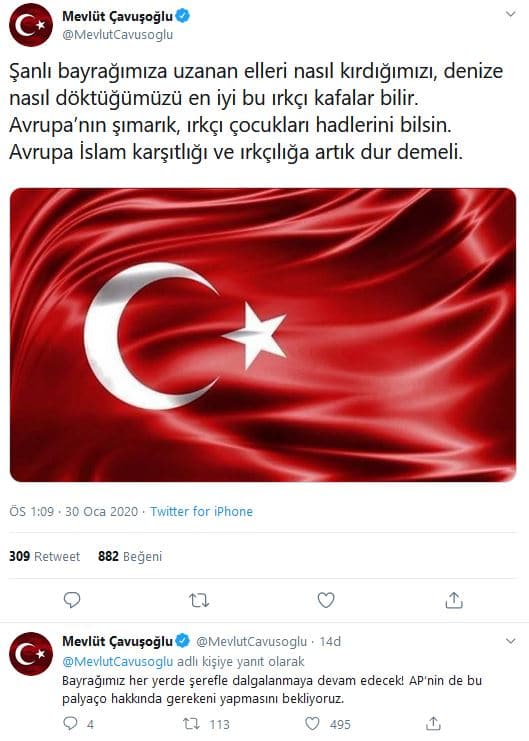Retweet the main tweet using its retweet icon
This screenshot has width=529, height=741.
click(199, 600)
